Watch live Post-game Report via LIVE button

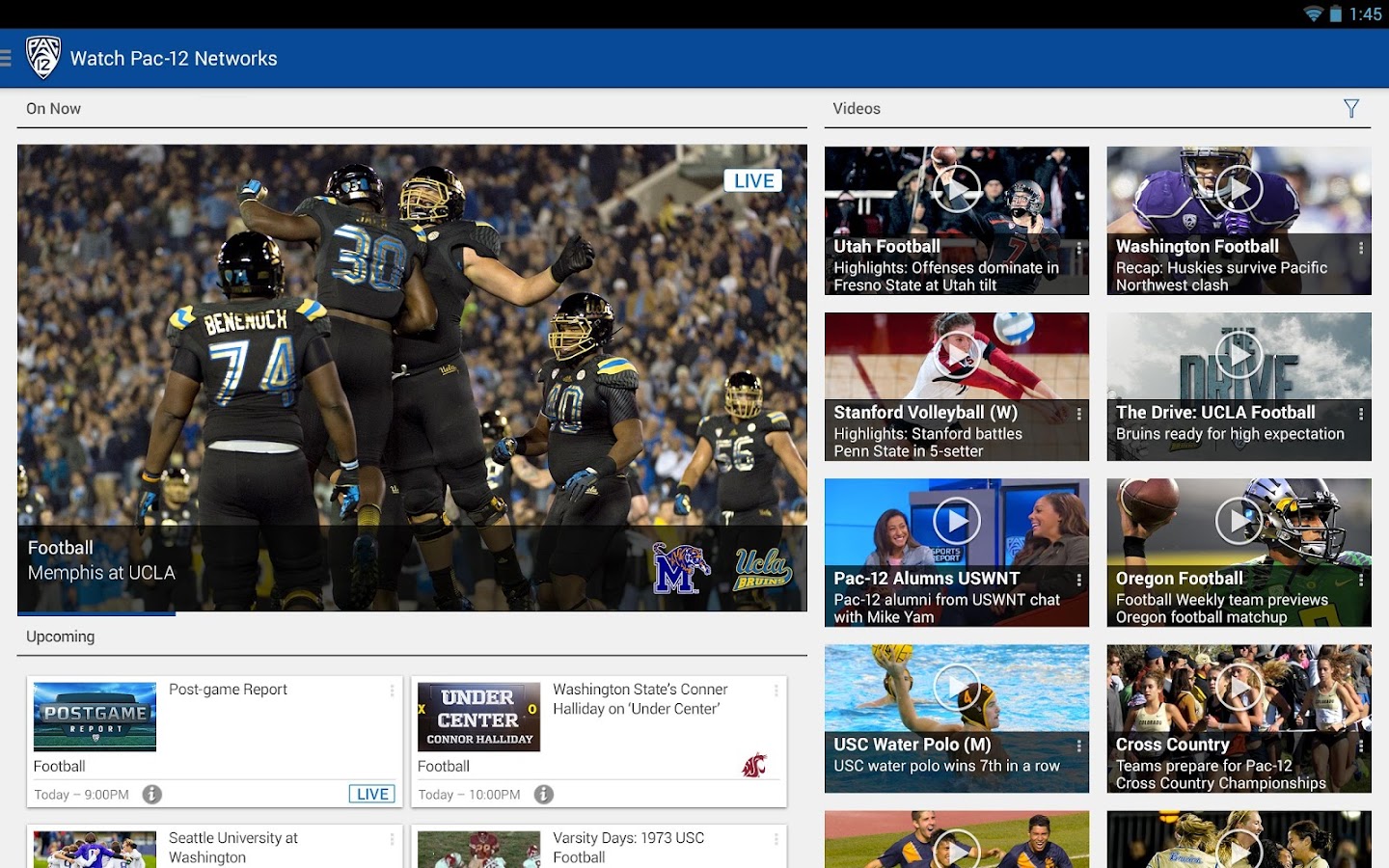pos(371,794)
